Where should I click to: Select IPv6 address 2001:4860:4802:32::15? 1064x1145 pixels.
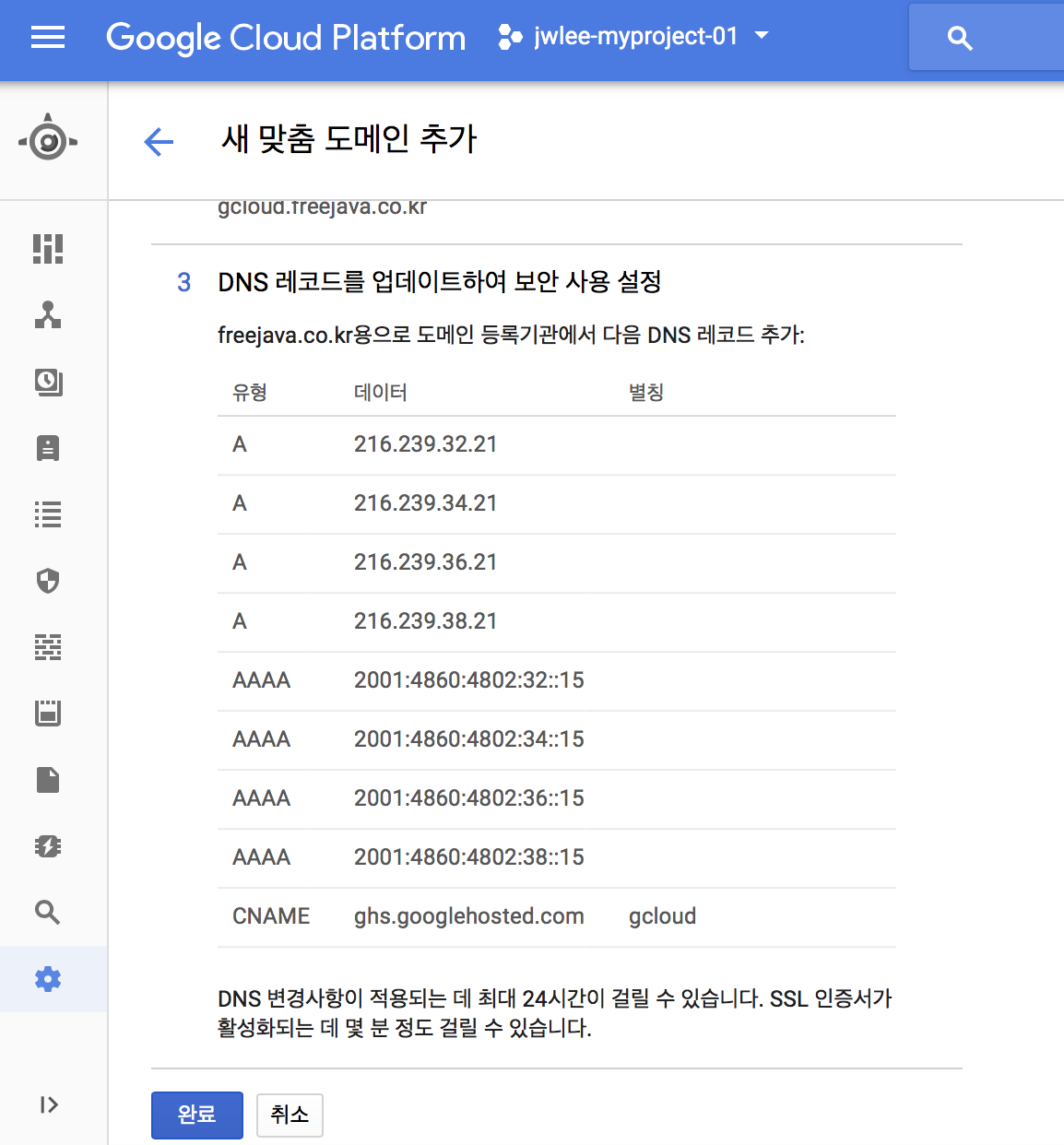[x=469, y=680]
